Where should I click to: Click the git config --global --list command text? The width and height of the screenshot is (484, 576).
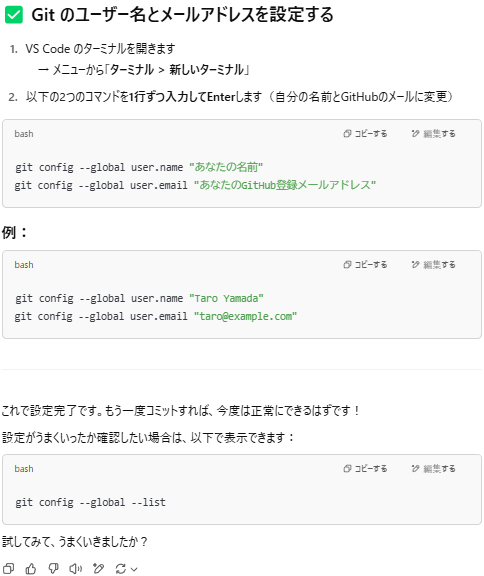pyautogui.click(x=90, y=502)
